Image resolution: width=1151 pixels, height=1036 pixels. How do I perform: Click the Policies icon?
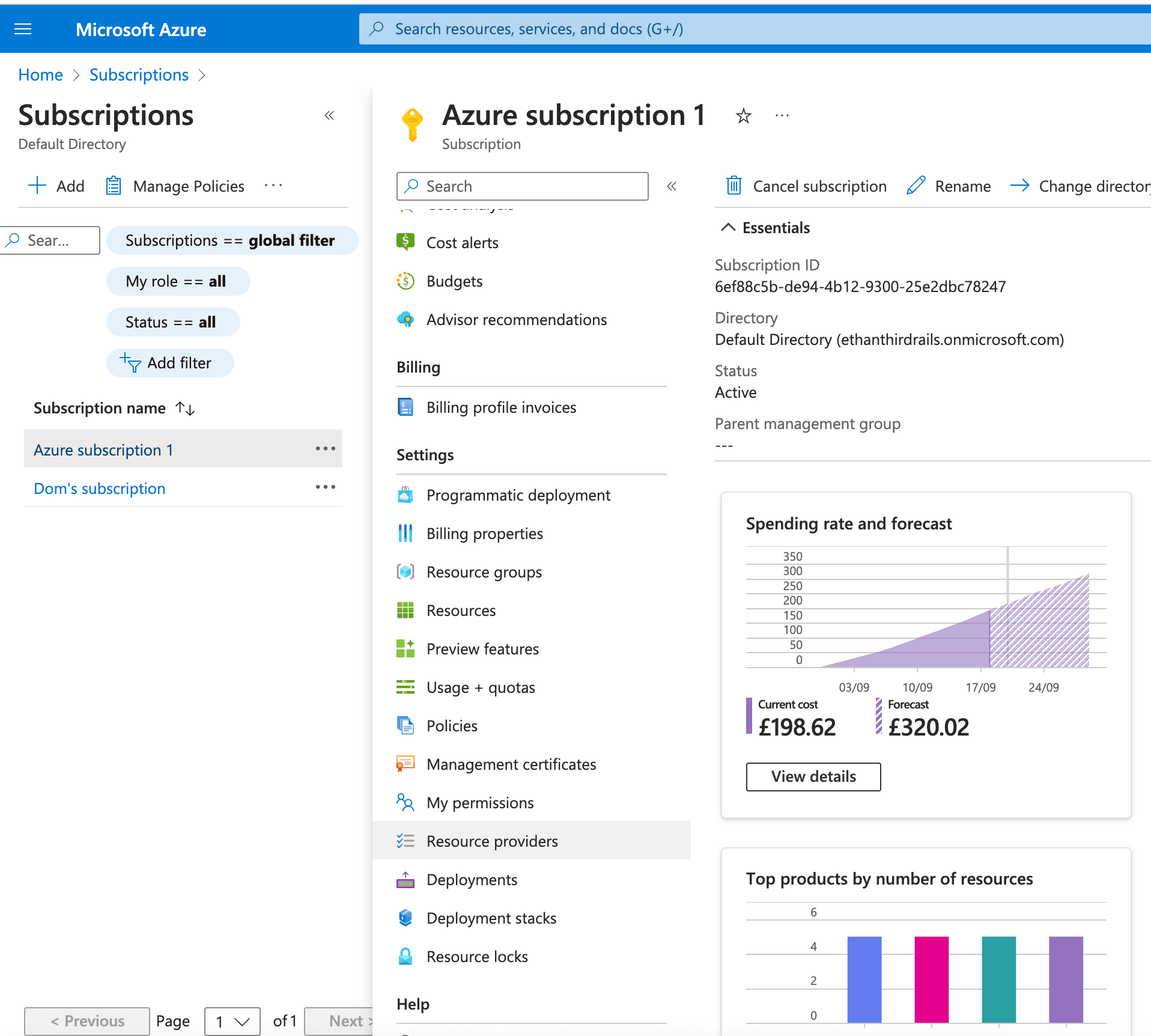point(405,725)
